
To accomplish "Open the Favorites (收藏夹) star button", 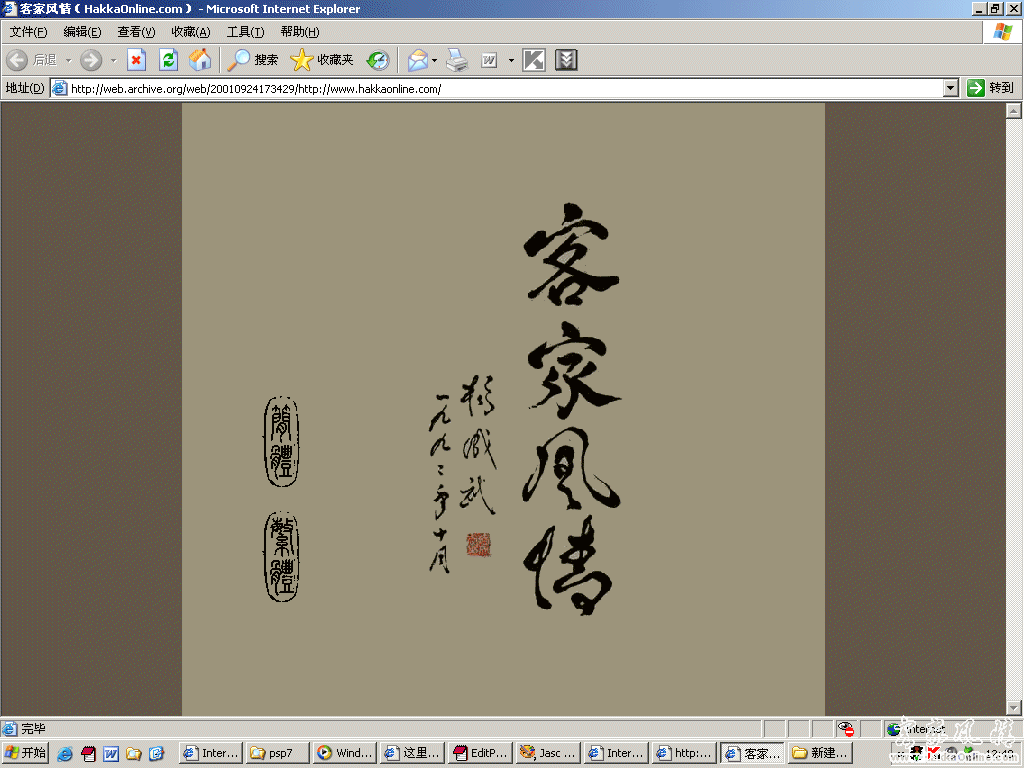I will click(x=322, y=60).
